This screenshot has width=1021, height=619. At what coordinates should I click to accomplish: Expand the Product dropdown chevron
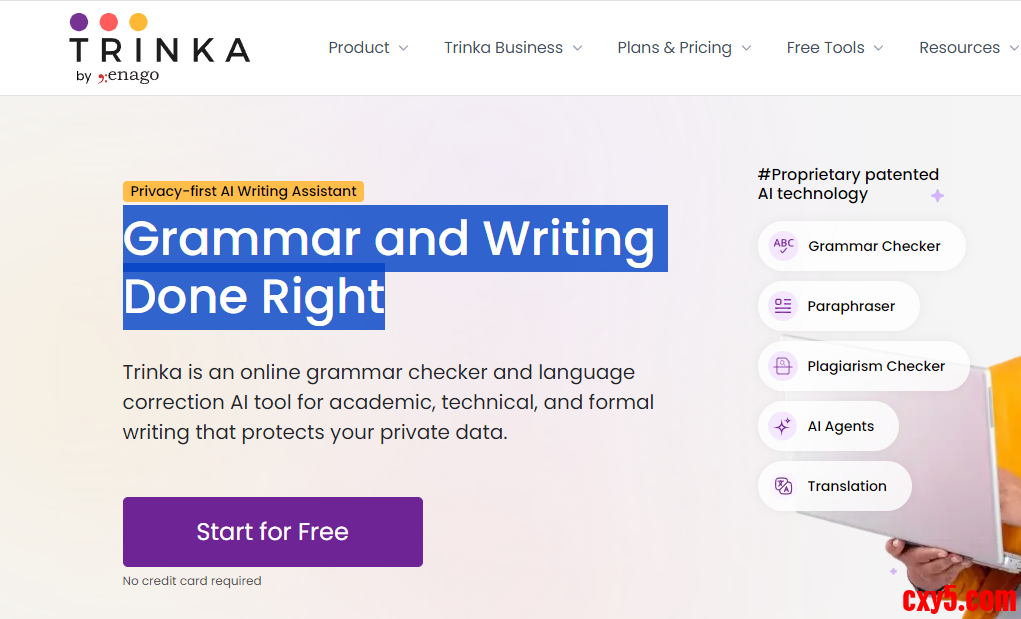pyautogui.click(x=403, y=48)
